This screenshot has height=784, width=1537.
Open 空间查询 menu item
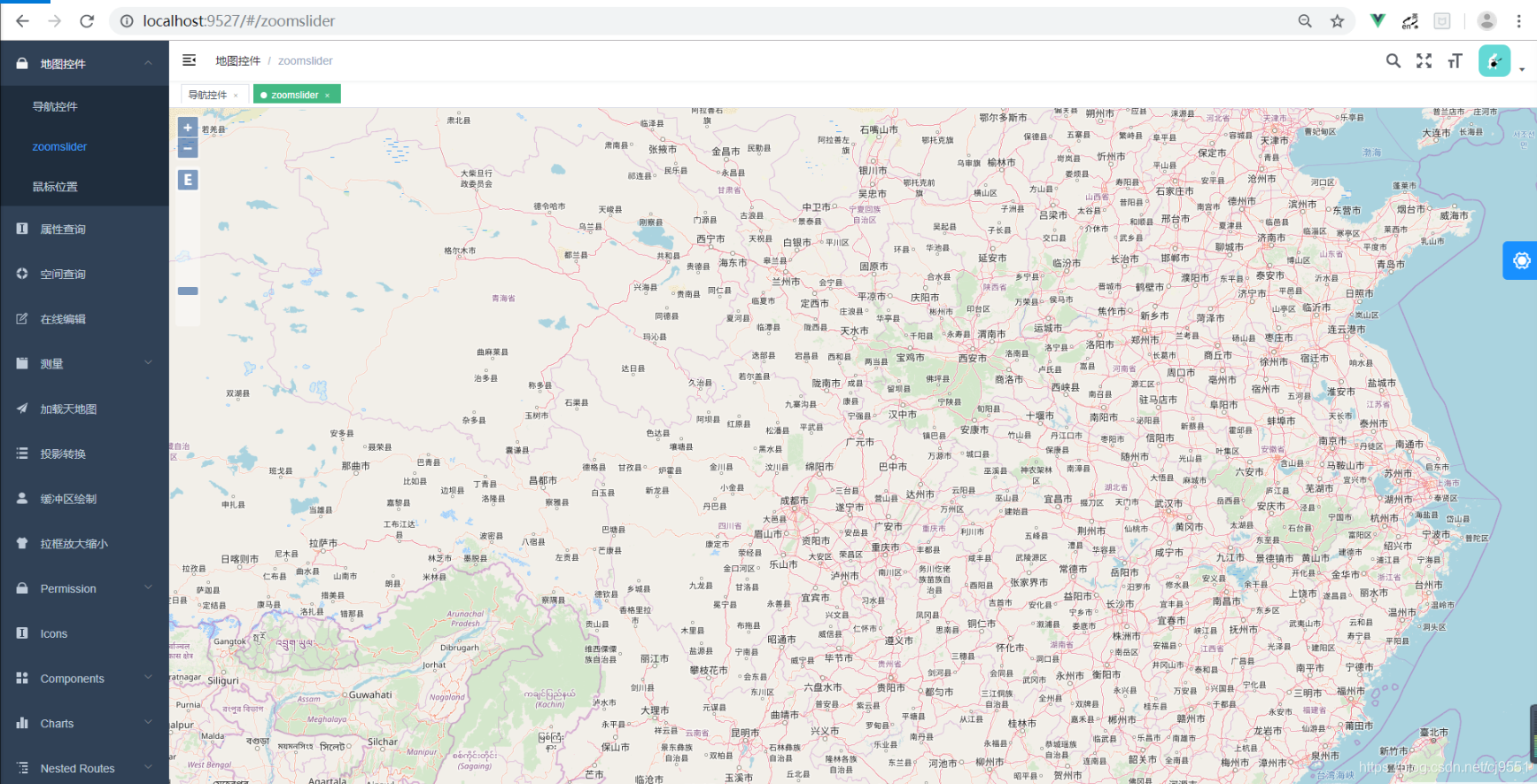tap(84, 274)
